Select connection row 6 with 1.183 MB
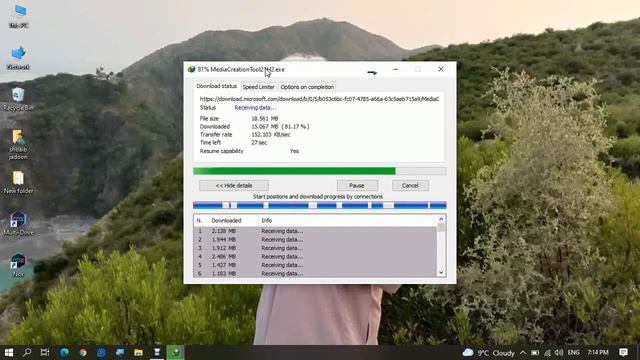The width and height of the screenshot is (640, 360). pos(315,273)
